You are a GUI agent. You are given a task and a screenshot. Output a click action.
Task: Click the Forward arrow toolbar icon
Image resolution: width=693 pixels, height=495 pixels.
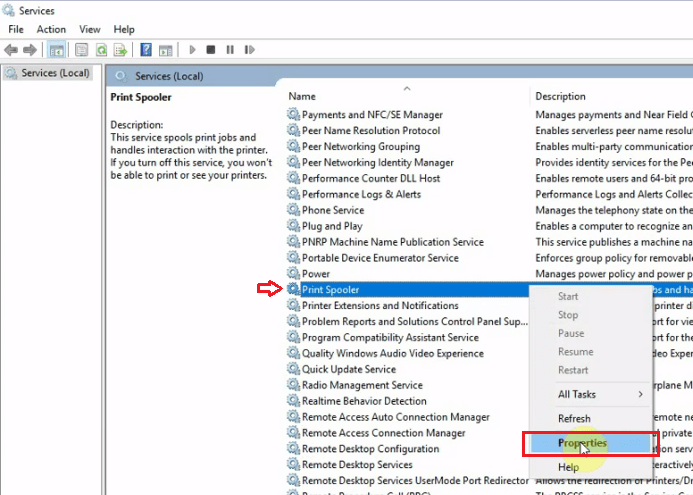(x=30, y=50)
